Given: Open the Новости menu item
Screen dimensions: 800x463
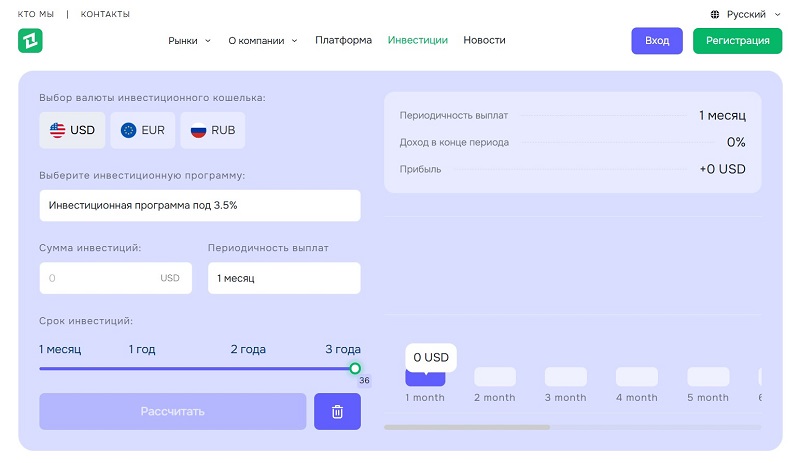Looking at the screenshot, I should tap(484, 41).
